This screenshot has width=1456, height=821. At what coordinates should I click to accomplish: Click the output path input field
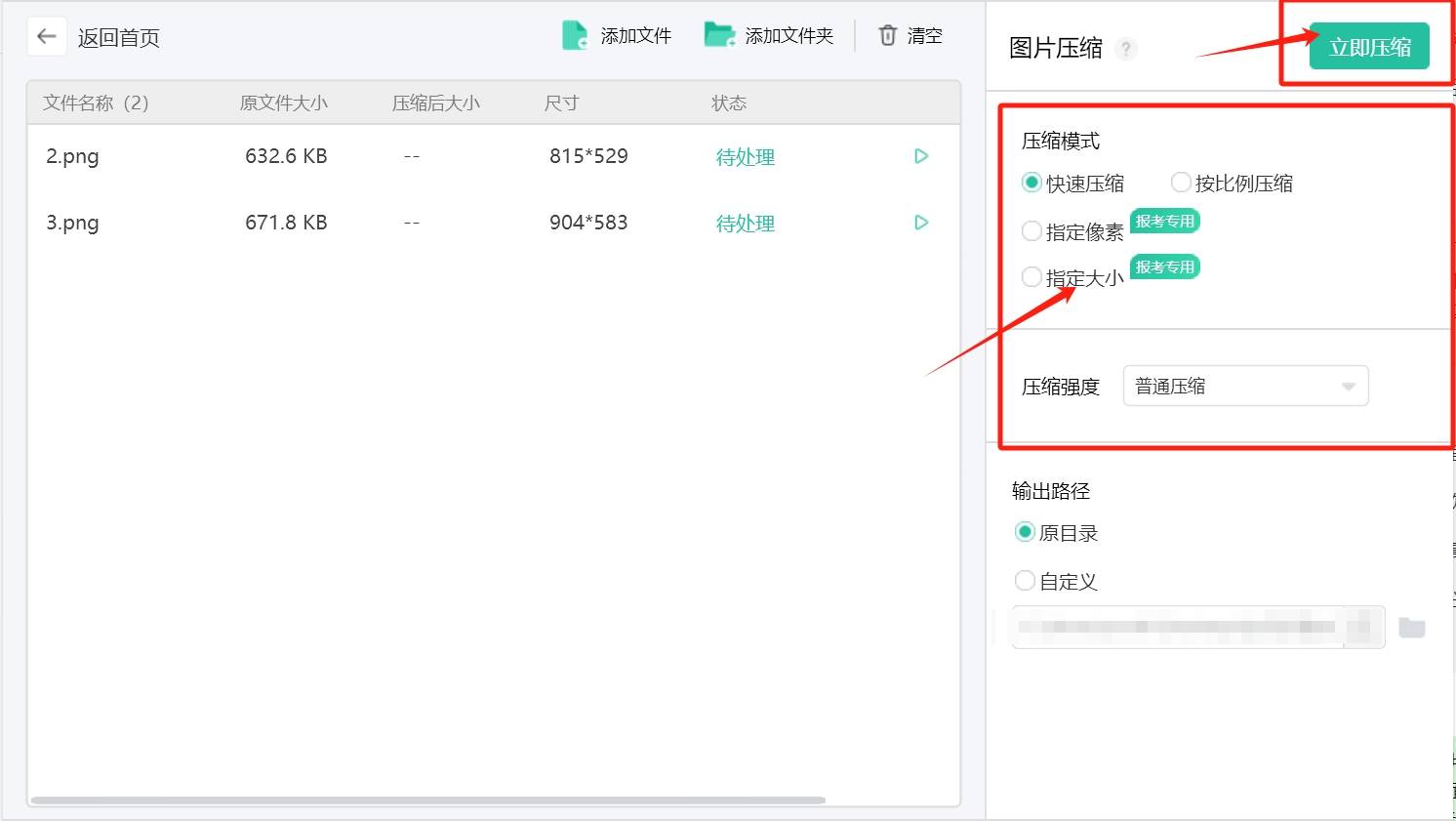coord(1198,627)
